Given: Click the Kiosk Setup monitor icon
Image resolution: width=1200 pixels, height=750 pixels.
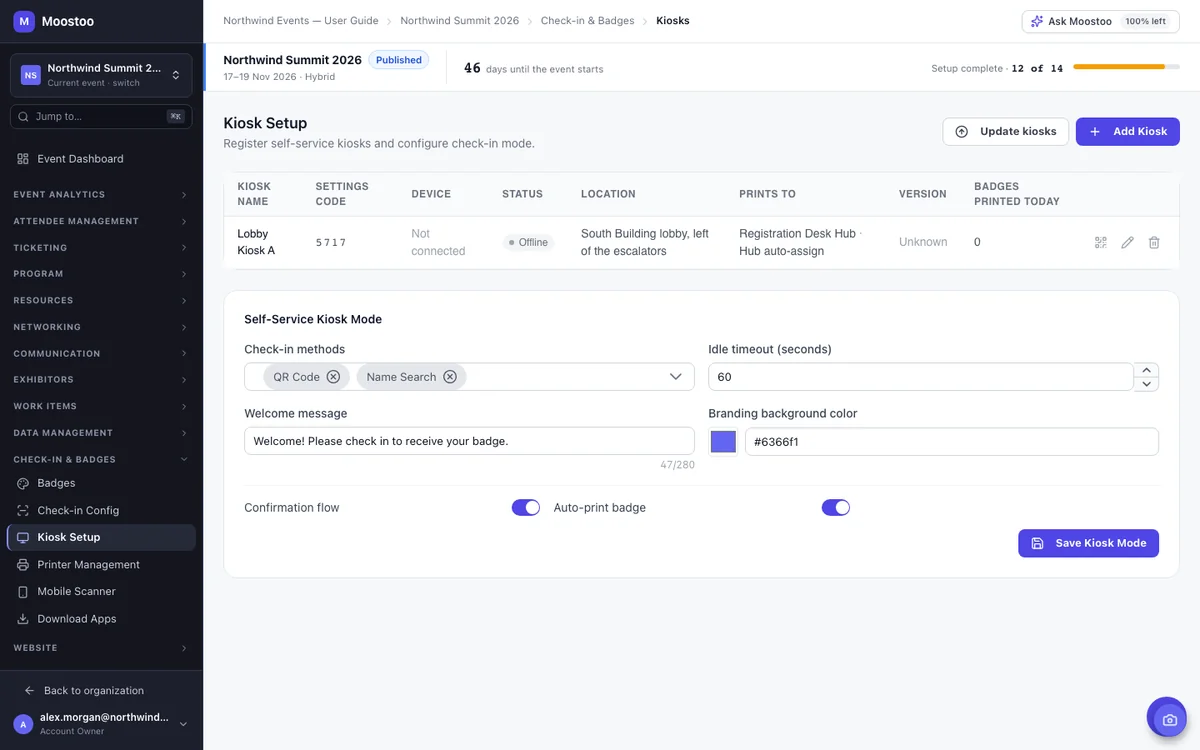Looking at the screenshot, I should [x=23, y=537].
